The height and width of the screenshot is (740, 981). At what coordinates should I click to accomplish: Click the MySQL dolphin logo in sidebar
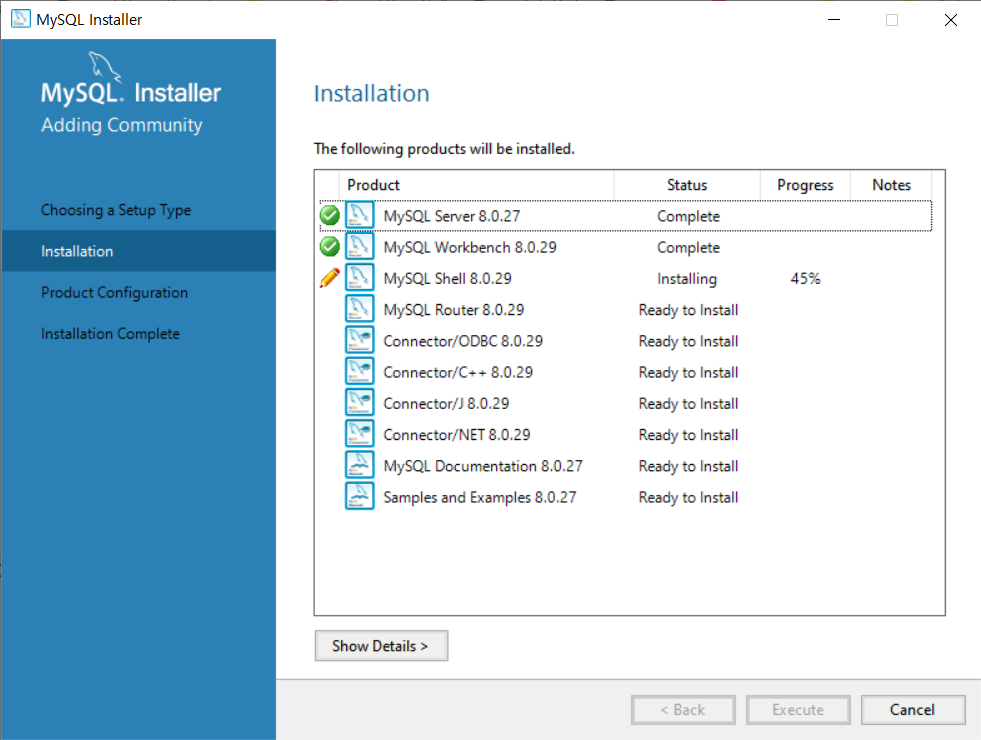coord(104,66)
